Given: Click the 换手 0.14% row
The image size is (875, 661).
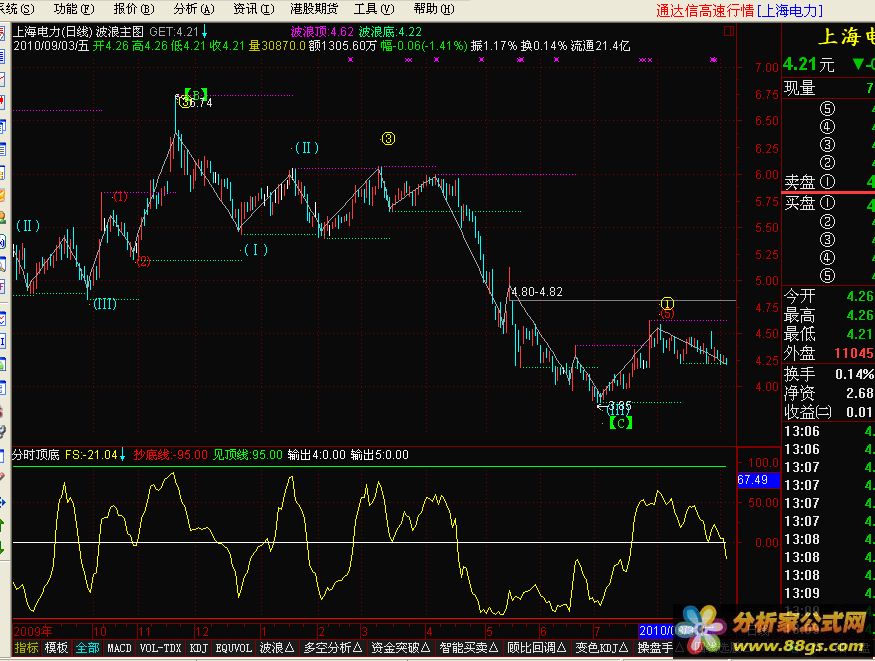Looking at the screenshot, I should [x=829, y=374].
